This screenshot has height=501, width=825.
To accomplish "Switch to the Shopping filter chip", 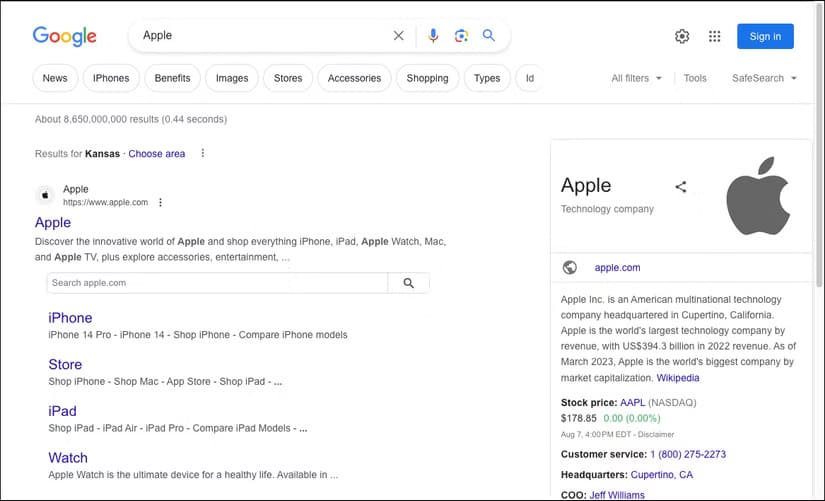I will (427, 78).
